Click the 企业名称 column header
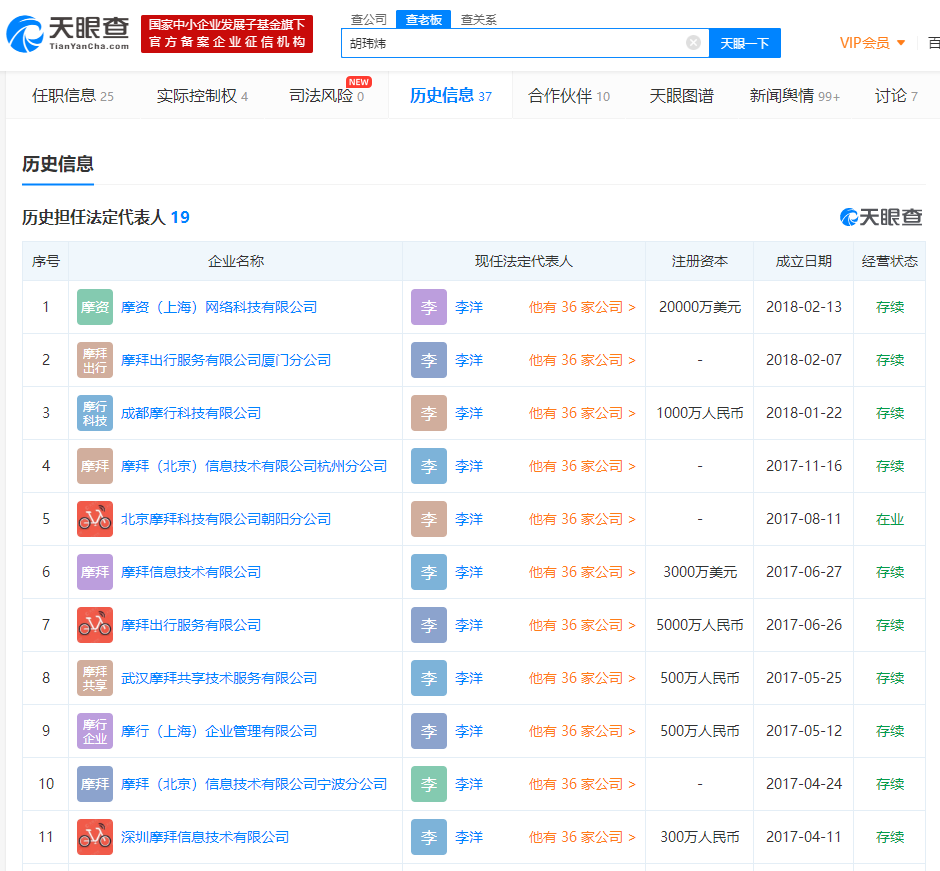 tap(236, 261)
